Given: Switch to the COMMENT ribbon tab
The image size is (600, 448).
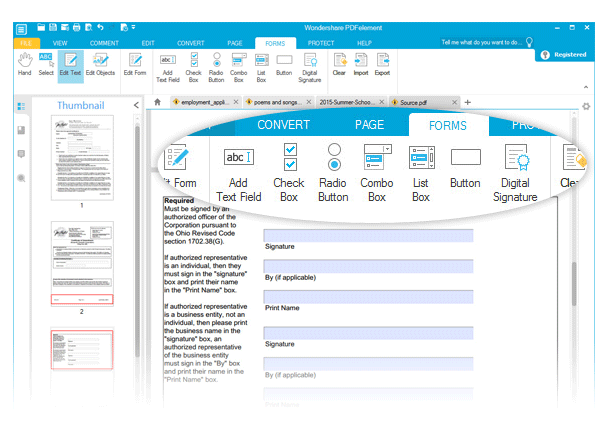Looking at the screenshot, I should (x=104, y=43).
